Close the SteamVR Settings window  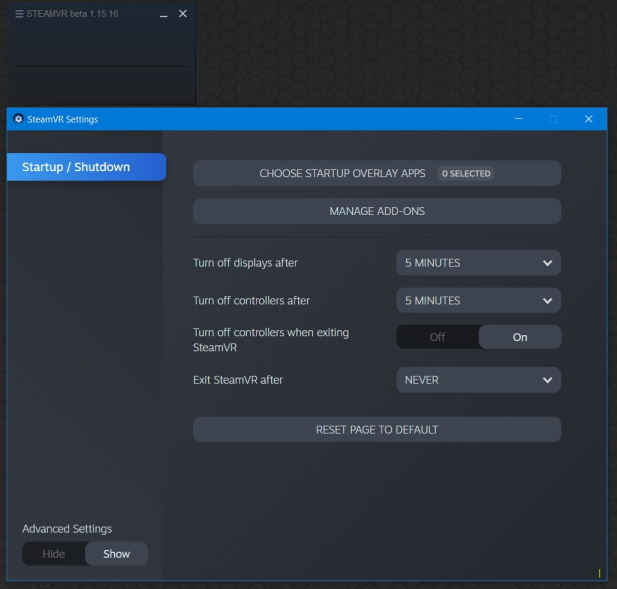click(588, 119)
